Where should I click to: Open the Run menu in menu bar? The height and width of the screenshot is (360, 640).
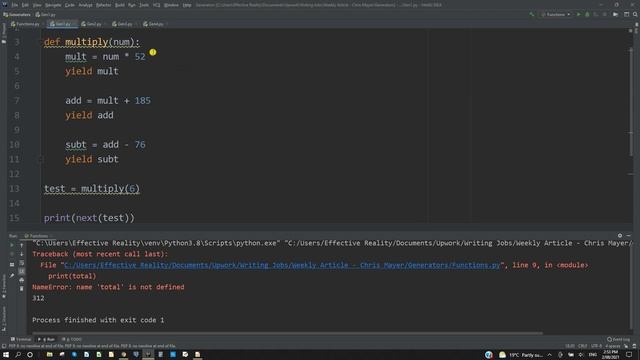point(131,5)
